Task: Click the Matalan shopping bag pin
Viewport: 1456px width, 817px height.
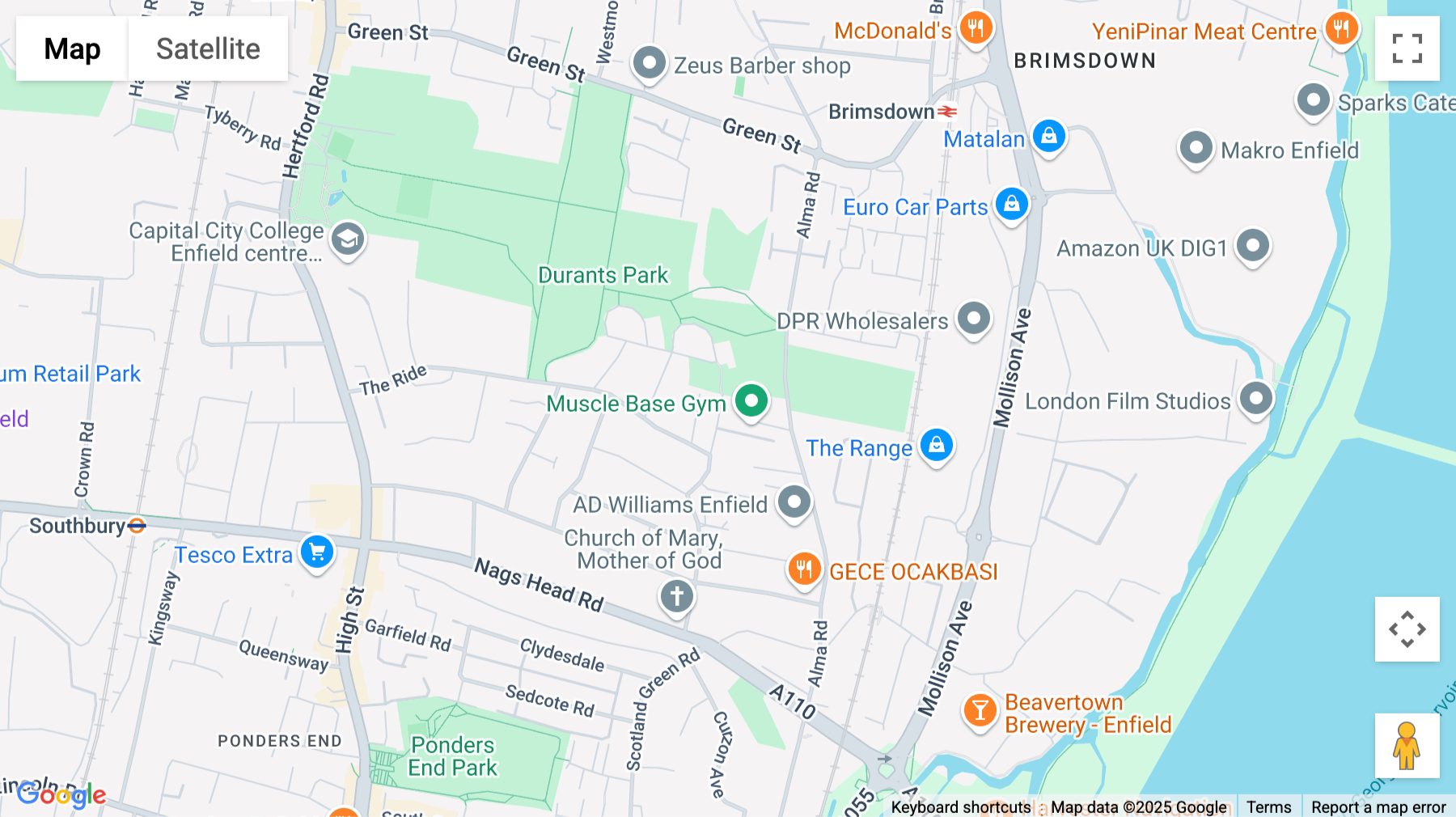Action: click(1049, 138)
